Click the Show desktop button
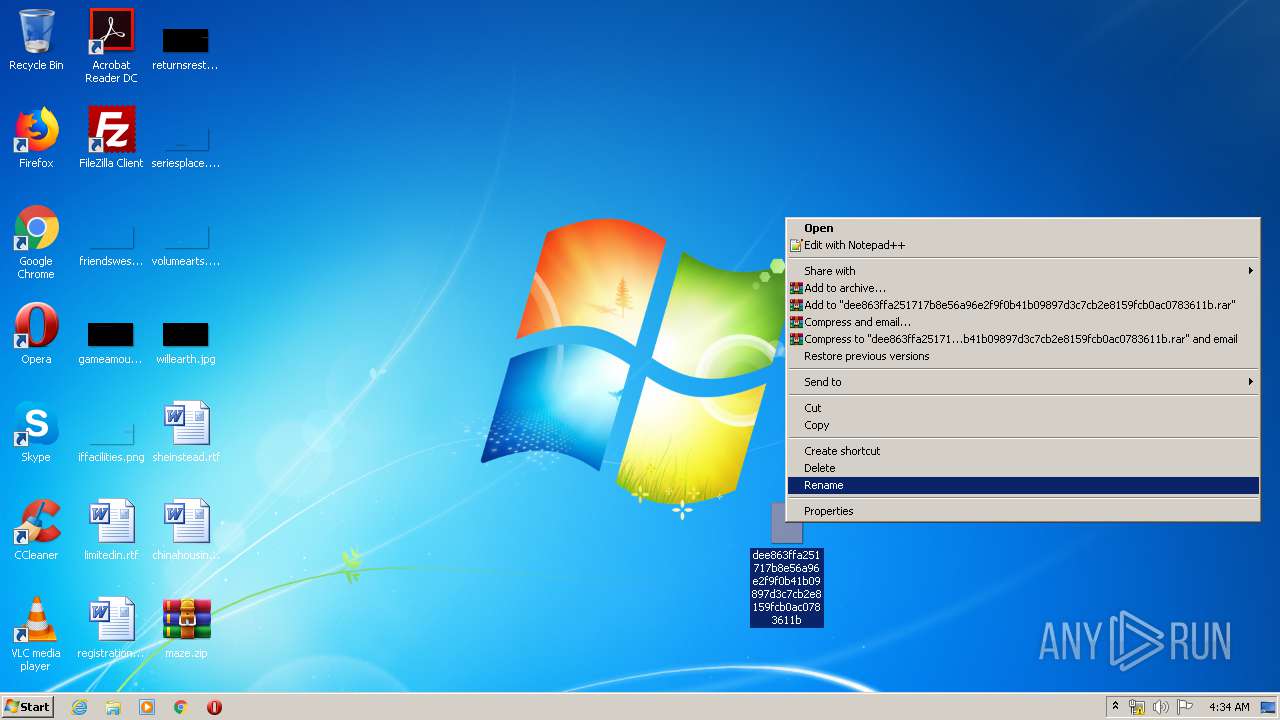Image resolution: width=1280 pixels, height=720 pixels. click(1268, 707)
